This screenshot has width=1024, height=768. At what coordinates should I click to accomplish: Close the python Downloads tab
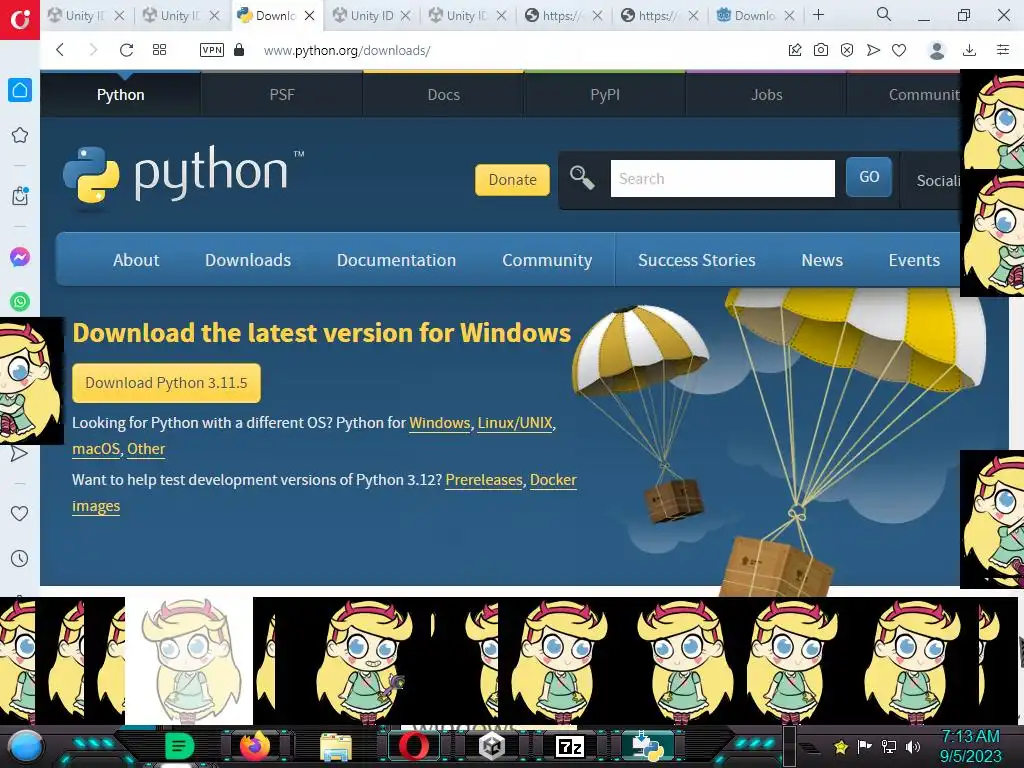310,15
